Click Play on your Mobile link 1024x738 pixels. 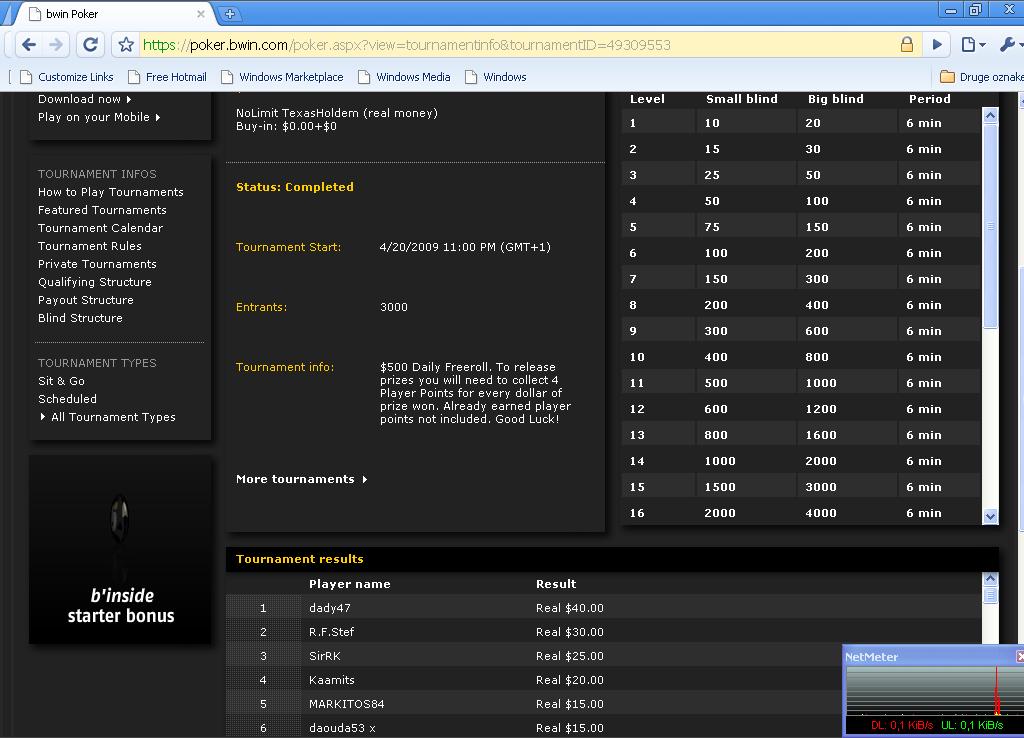(99, 118)
